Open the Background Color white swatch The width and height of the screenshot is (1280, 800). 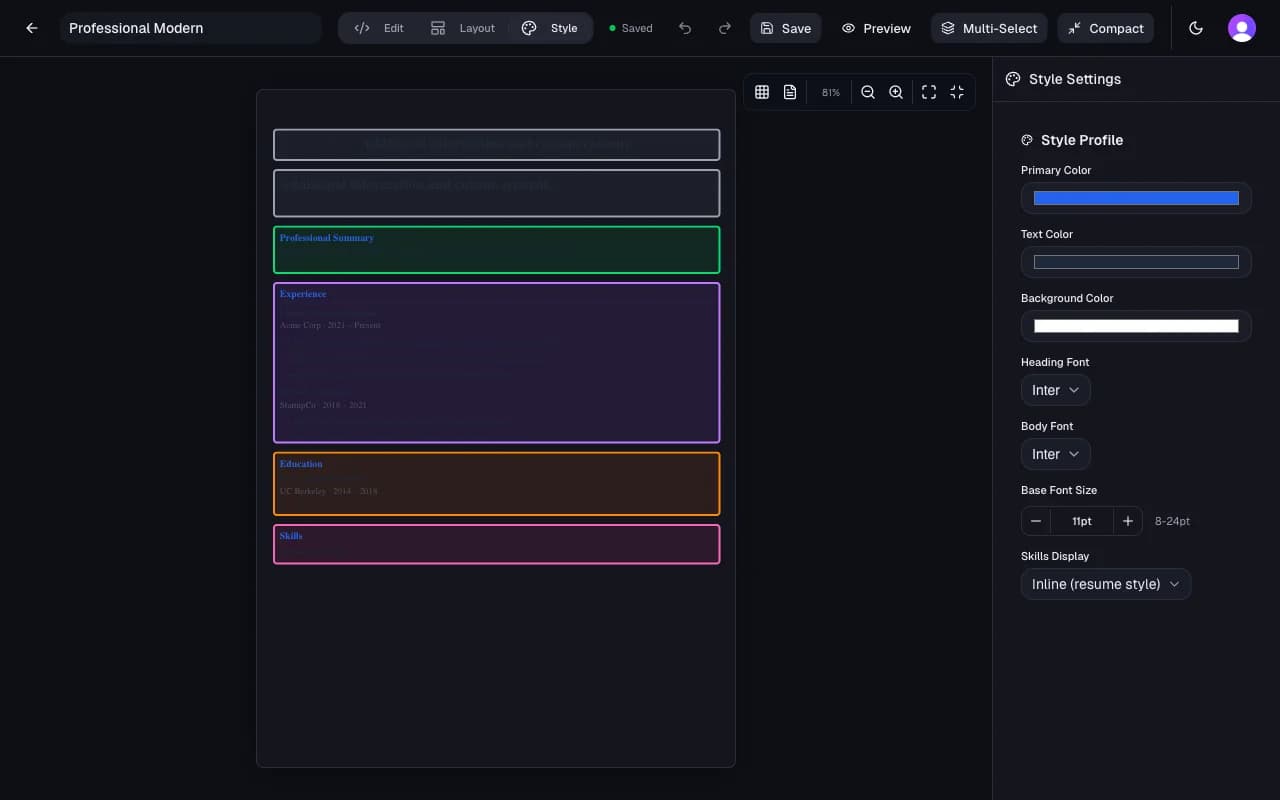coord(1136,326)
